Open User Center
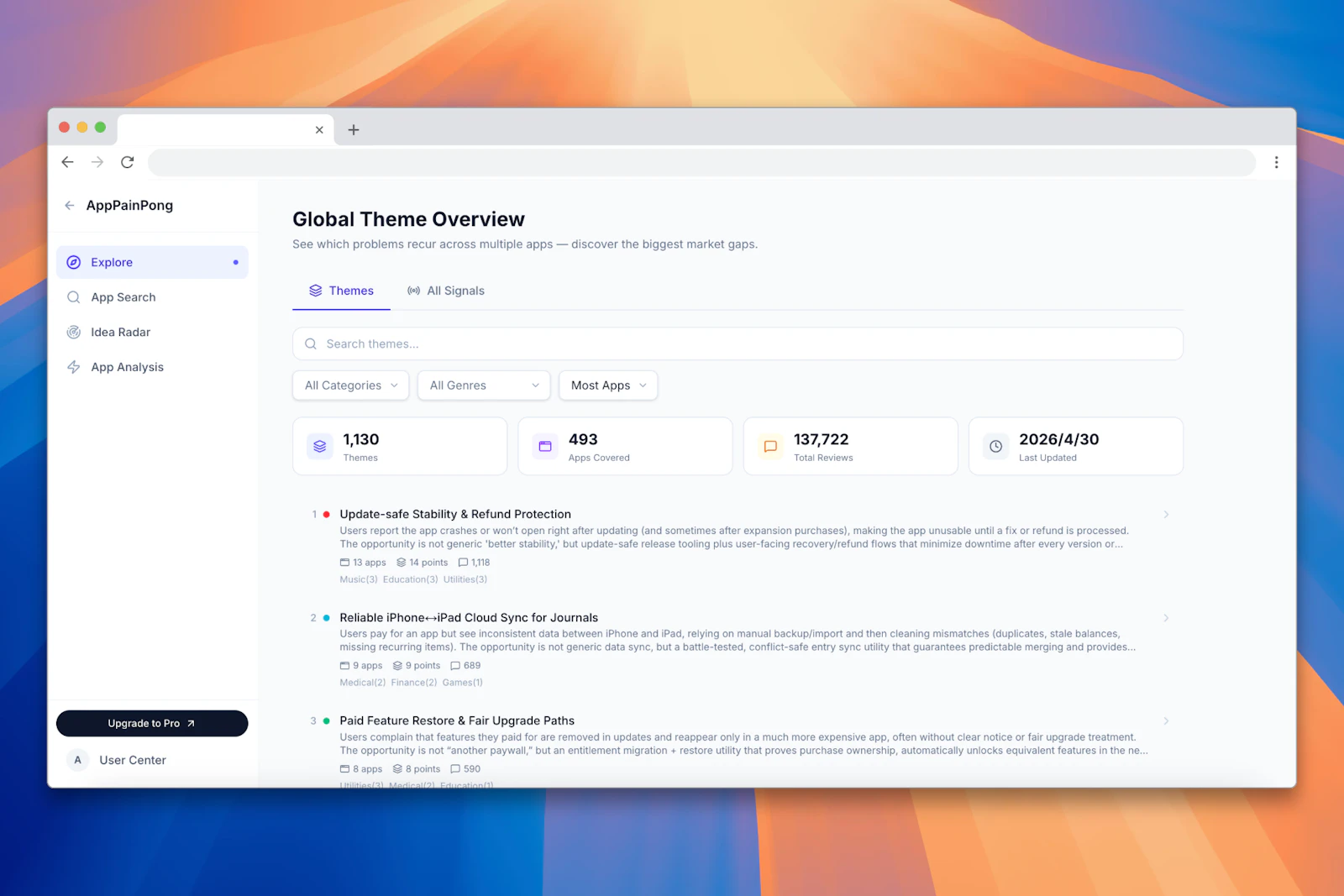 click(133, 760)
